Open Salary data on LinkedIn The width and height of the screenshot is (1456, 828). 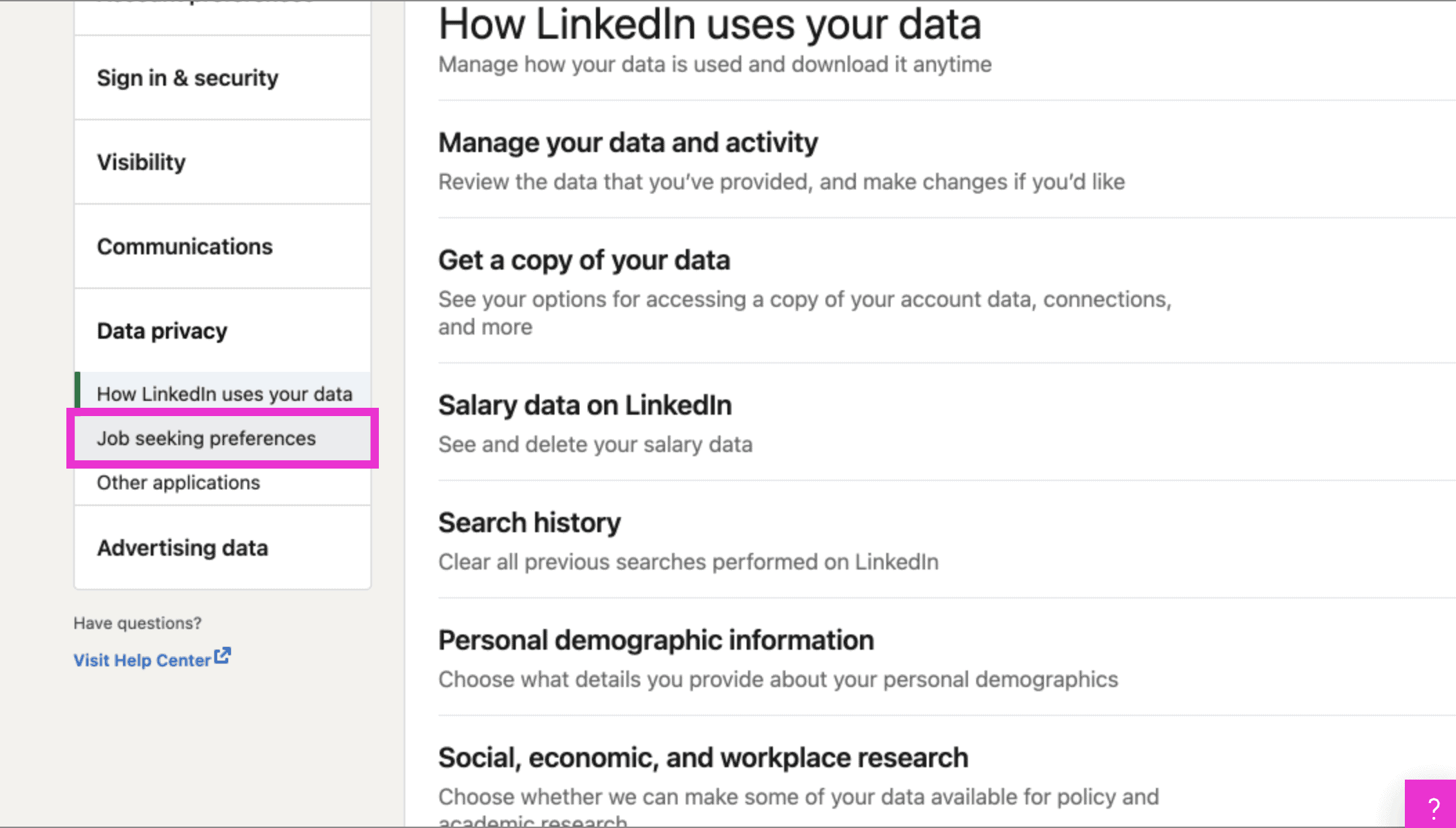pyautogui.click(x=584, y=405)
